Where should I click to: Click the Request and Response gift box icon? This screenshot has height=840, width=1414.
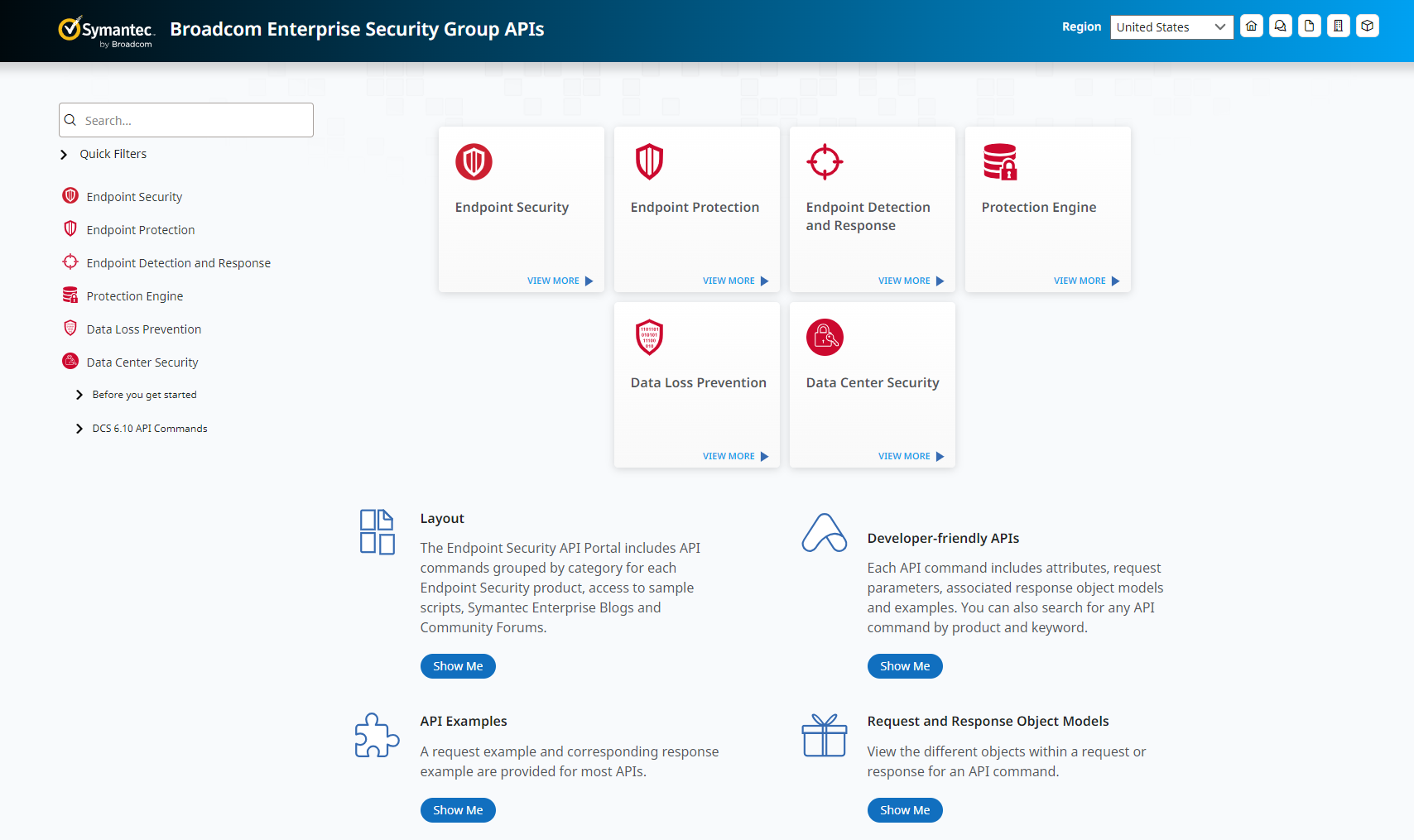(x=825, y=735)
